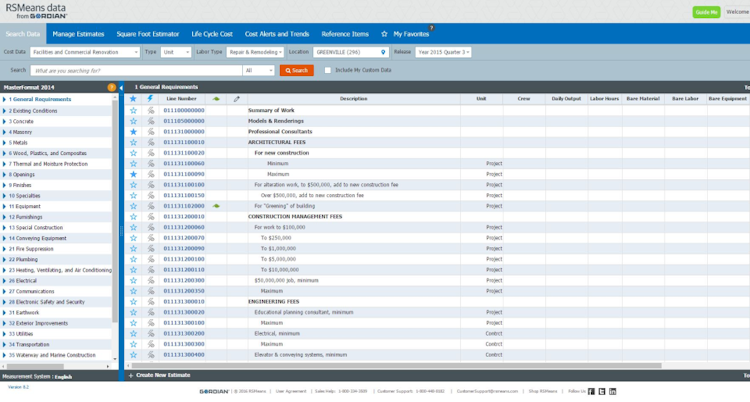Click the star column header icon

[133, 99]
